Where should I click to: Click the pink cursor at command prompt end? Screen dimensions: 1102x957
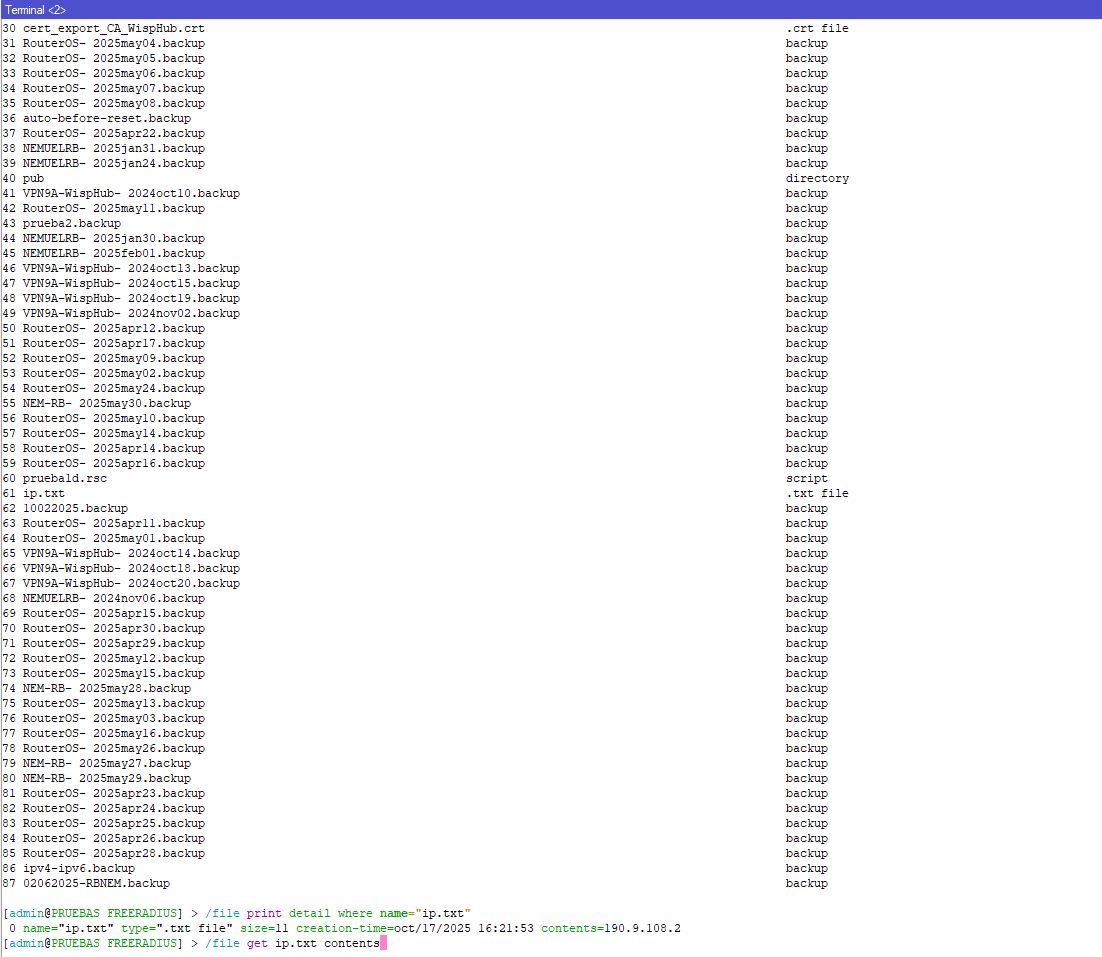[383, 944]
